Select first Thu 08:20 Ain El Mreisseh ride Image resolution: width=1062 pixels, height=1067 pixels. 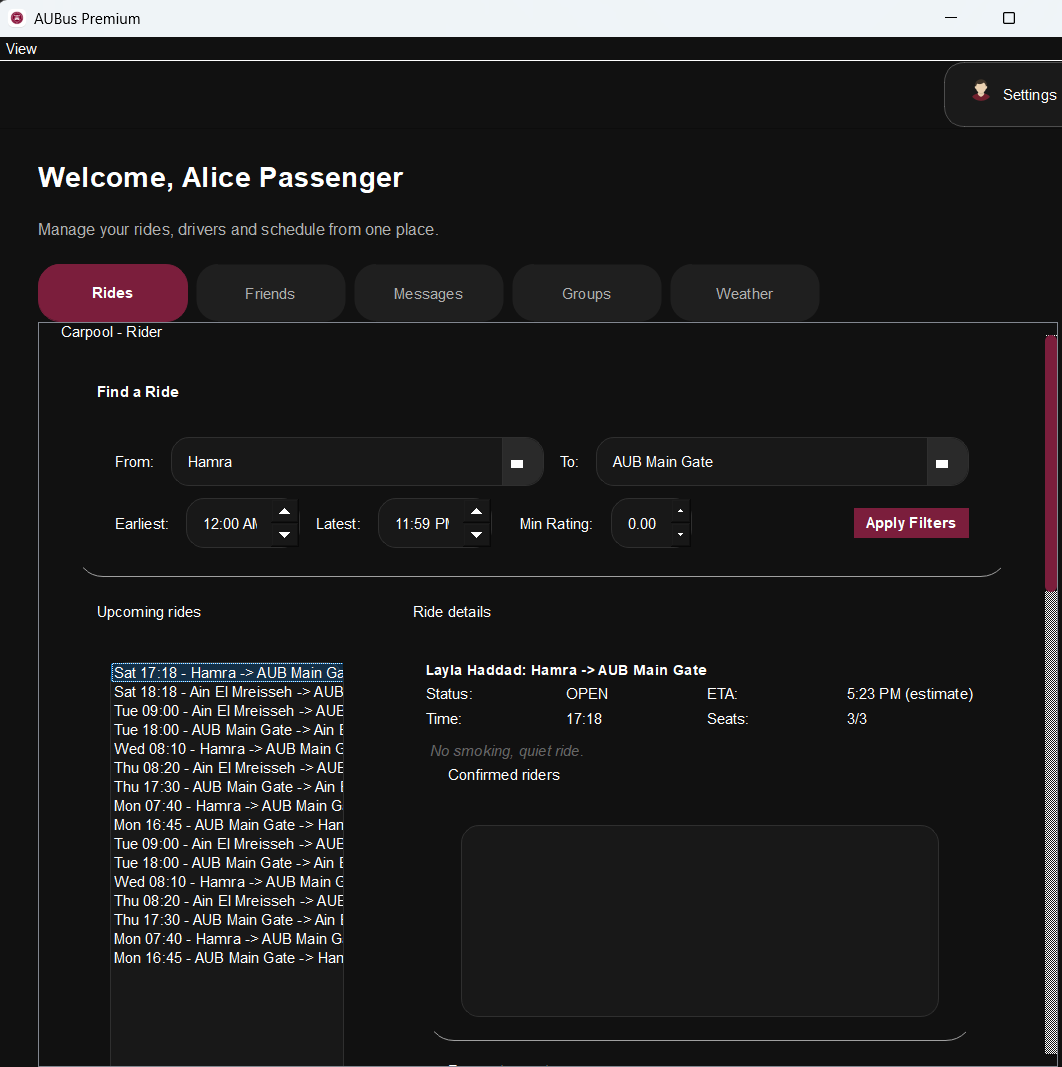click(x=227, y=768)
